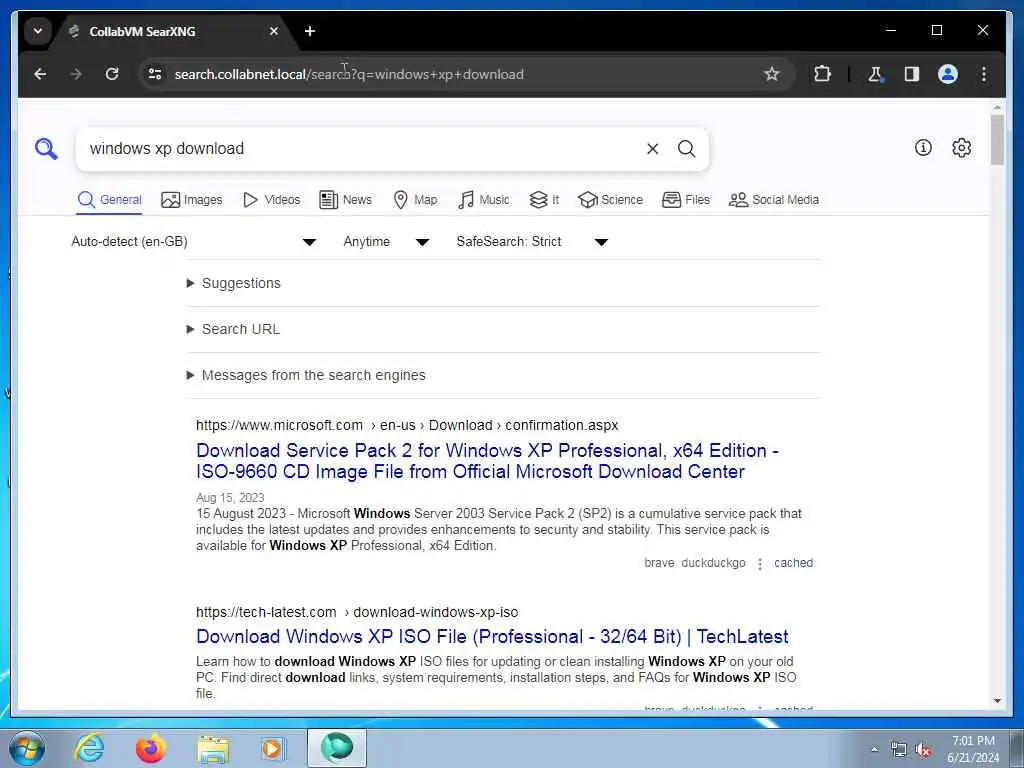Open the tab search dropdown arrow
The image size is (1024, 768).
[38, 31]
